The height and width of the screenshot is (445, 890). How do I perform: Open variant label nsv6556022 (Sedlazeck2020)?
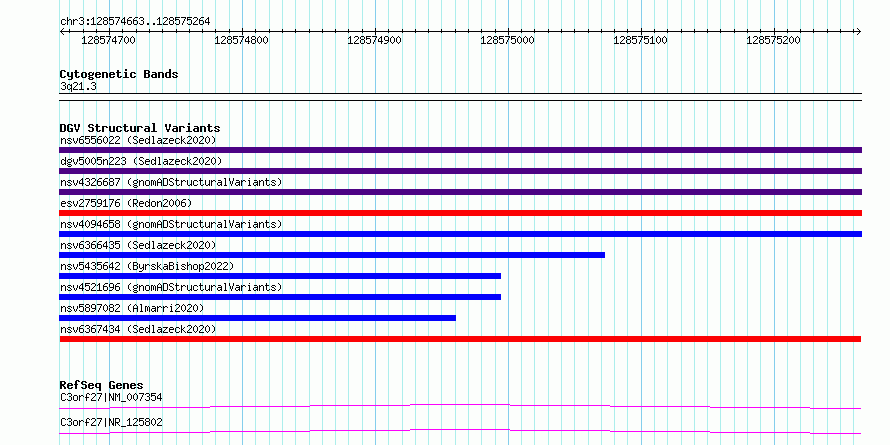pyautogui.click(x=138, y=140)
